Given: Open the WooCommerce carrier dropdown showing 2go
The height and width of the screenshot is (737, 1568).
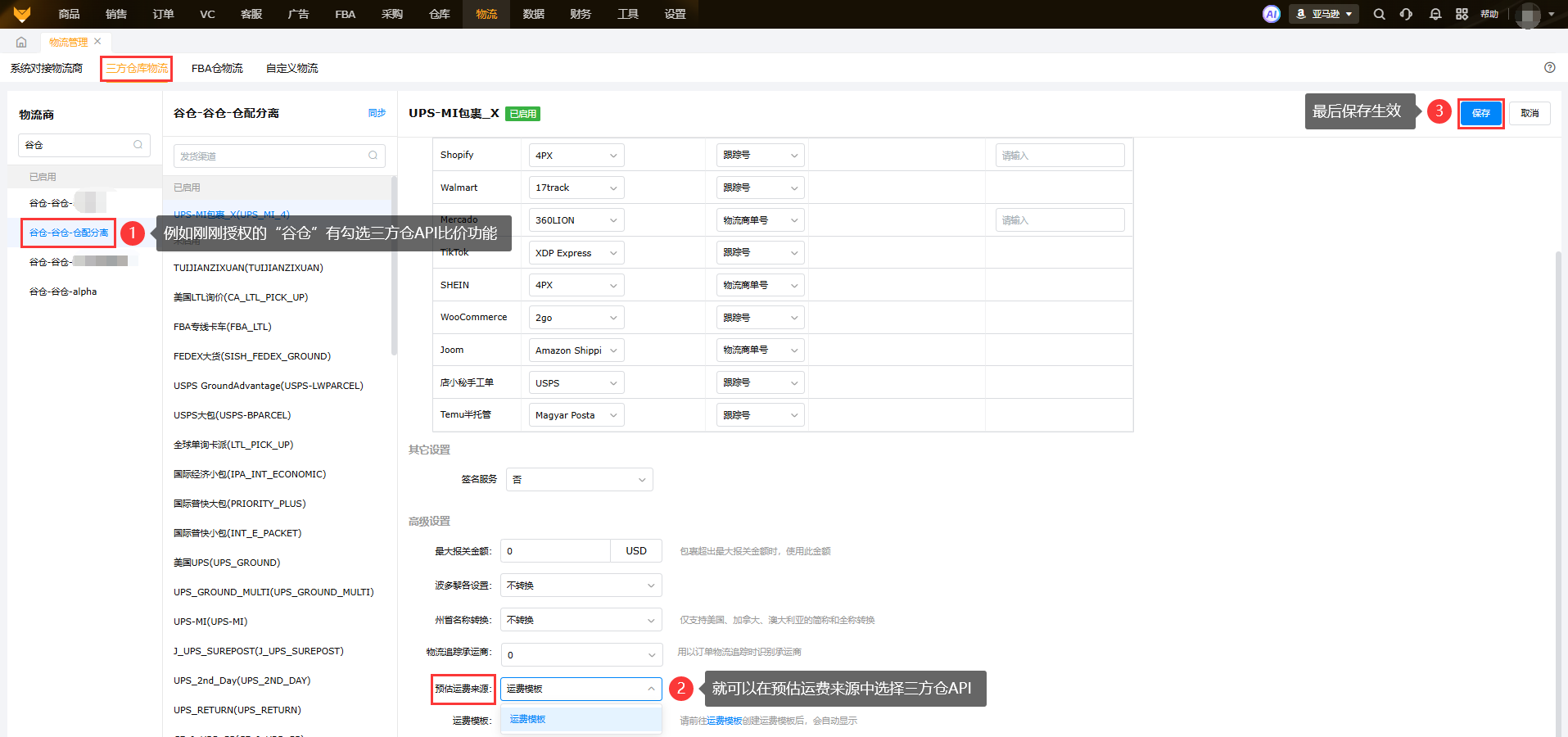Looking at the screenshot, I should pos(576,318).
